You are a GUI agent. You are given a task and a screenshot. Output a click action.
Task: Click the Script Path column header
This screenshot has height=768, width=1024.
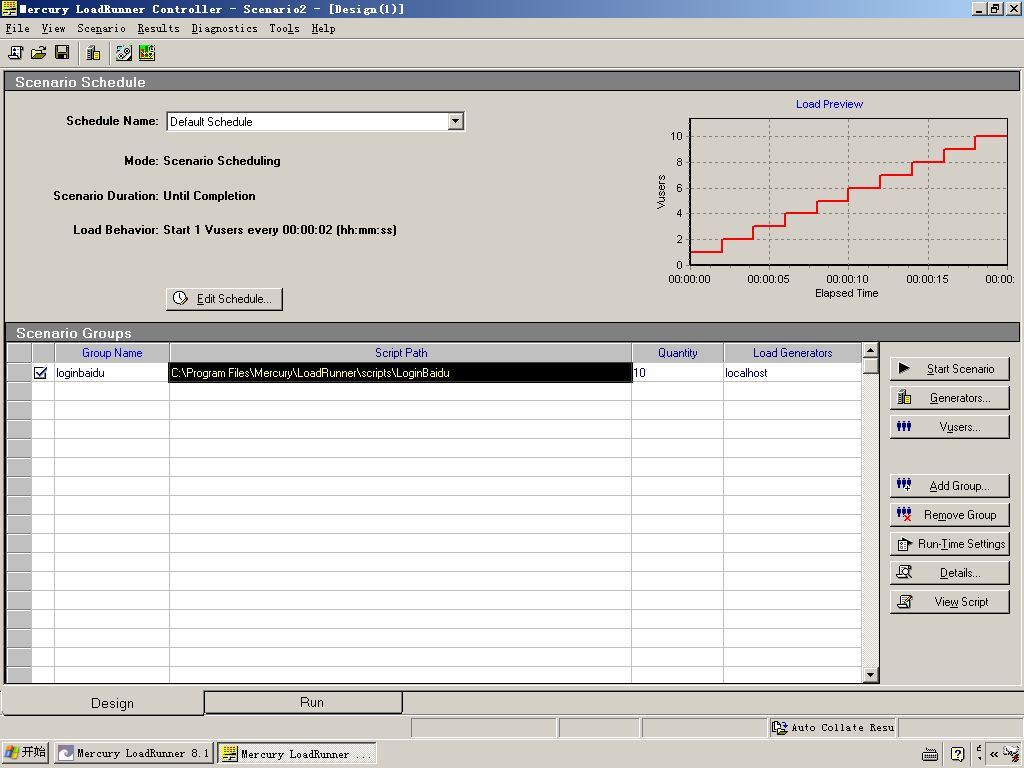(x=400, y=353)
